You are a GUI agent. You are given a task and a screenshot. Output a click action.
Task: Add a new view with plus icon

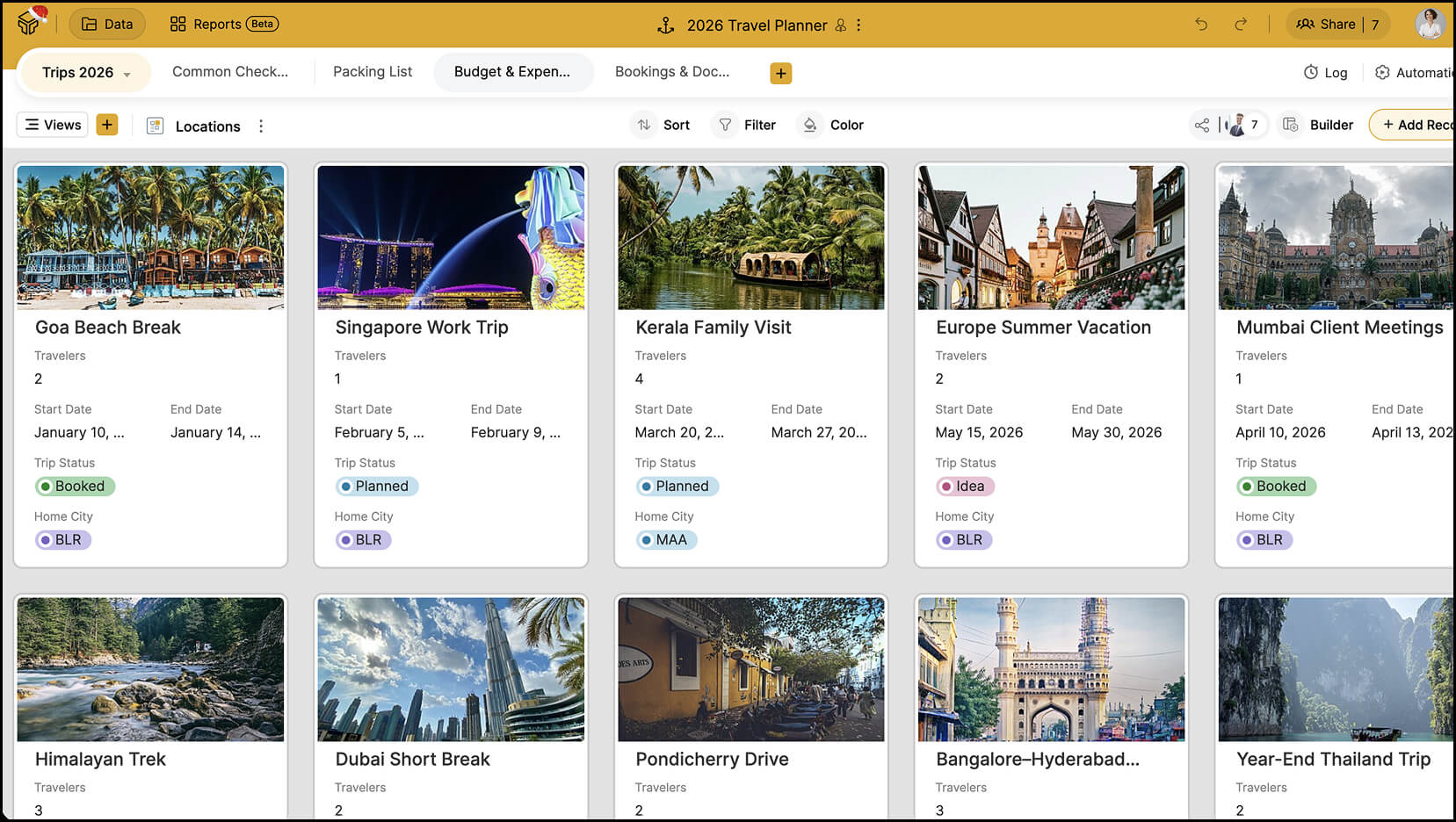coord(107,125)
